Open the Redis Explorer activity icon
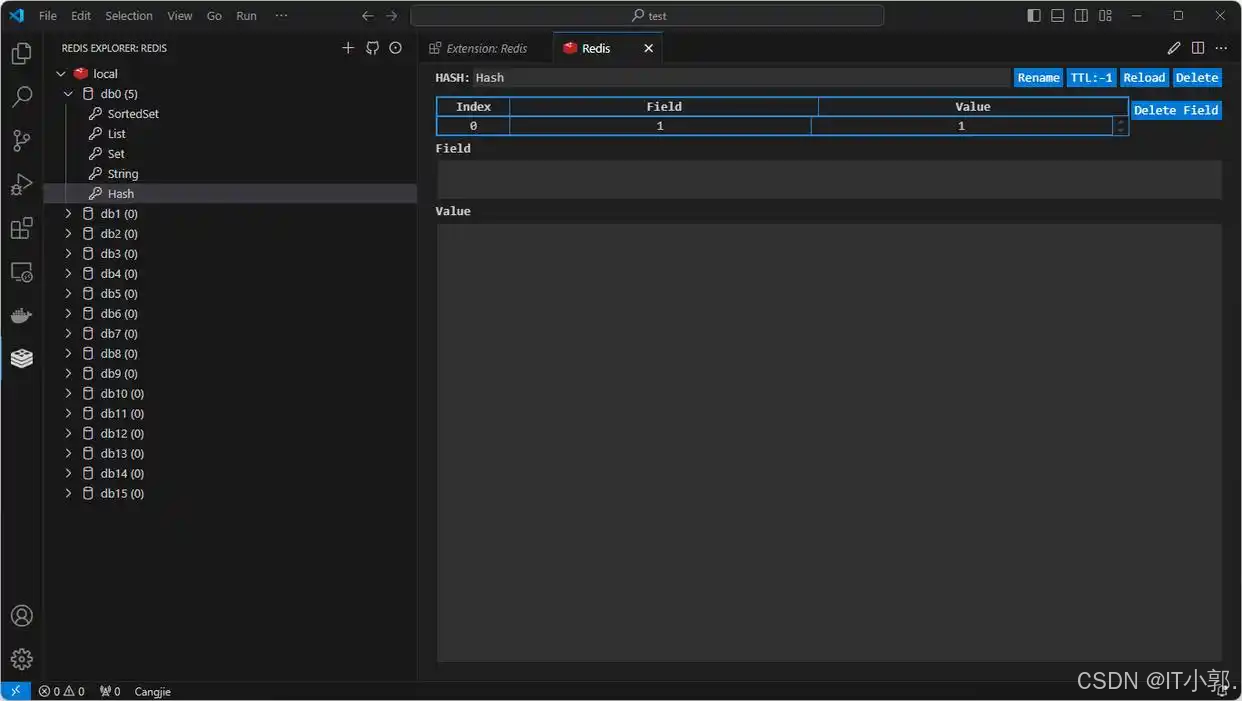 click(21, 359)
